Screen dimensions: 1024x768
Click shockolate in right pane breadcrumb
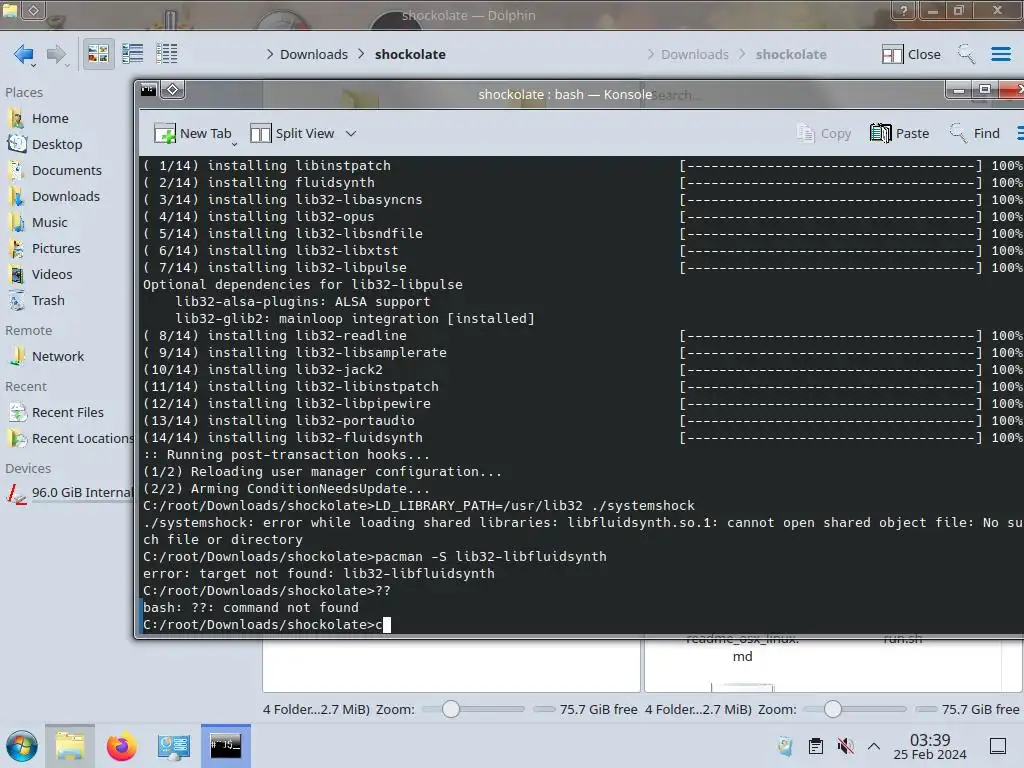pyautogui.click(x=791, y=54)
